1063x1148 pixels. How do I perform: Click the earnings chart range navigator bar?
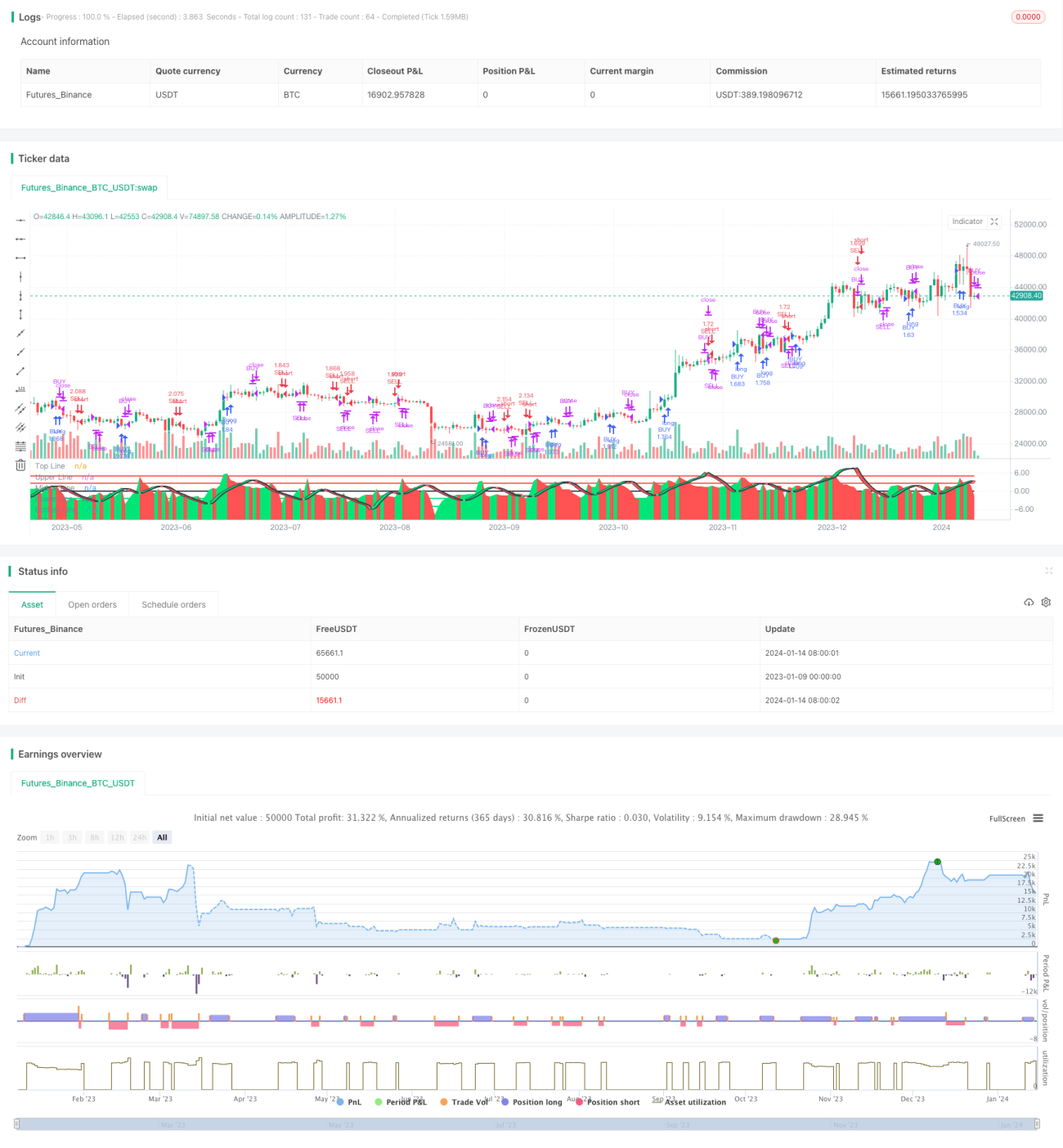coord(527,1124)
